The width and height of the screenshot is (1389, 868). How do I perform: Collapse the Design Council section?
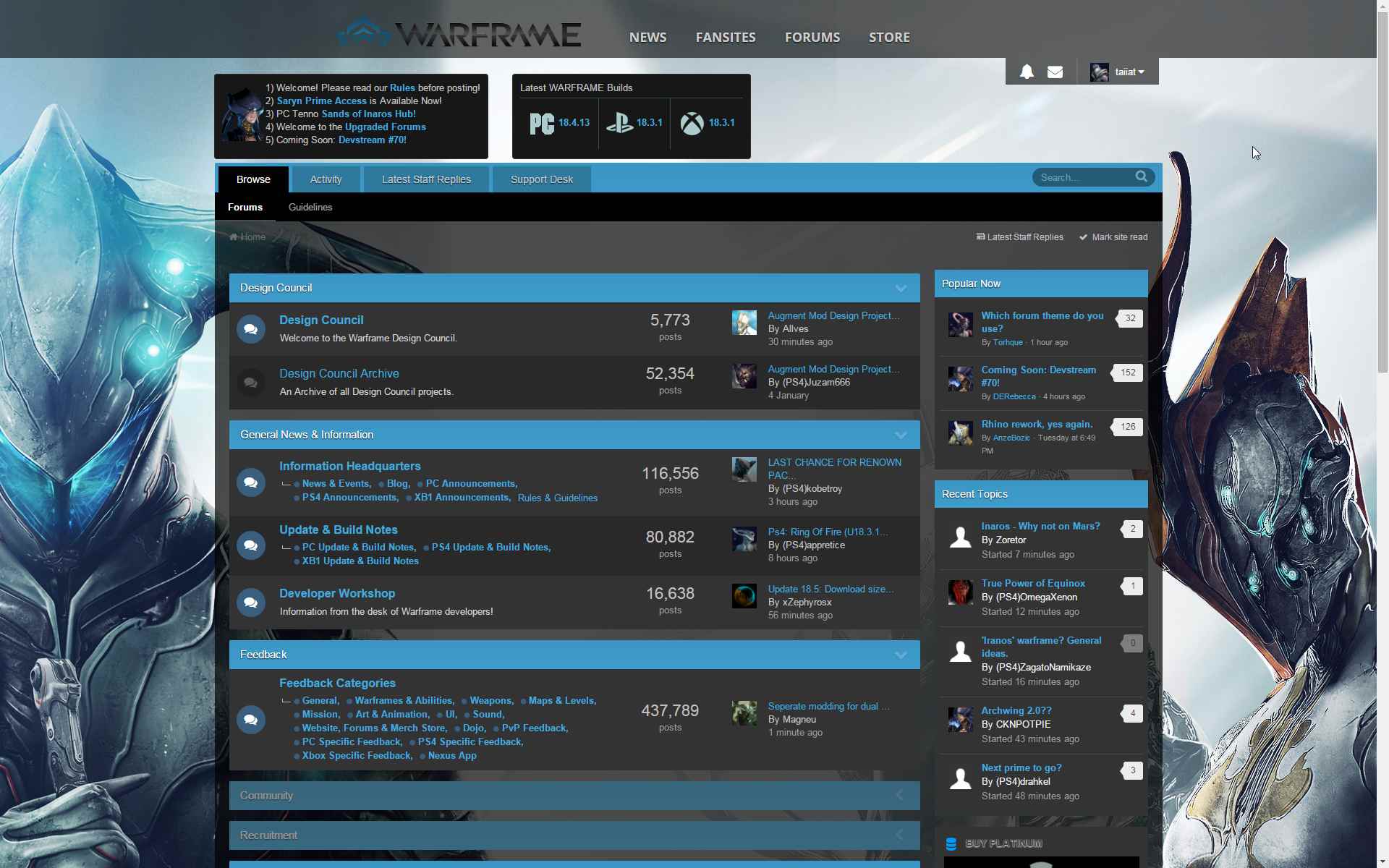tap(901, 288)
